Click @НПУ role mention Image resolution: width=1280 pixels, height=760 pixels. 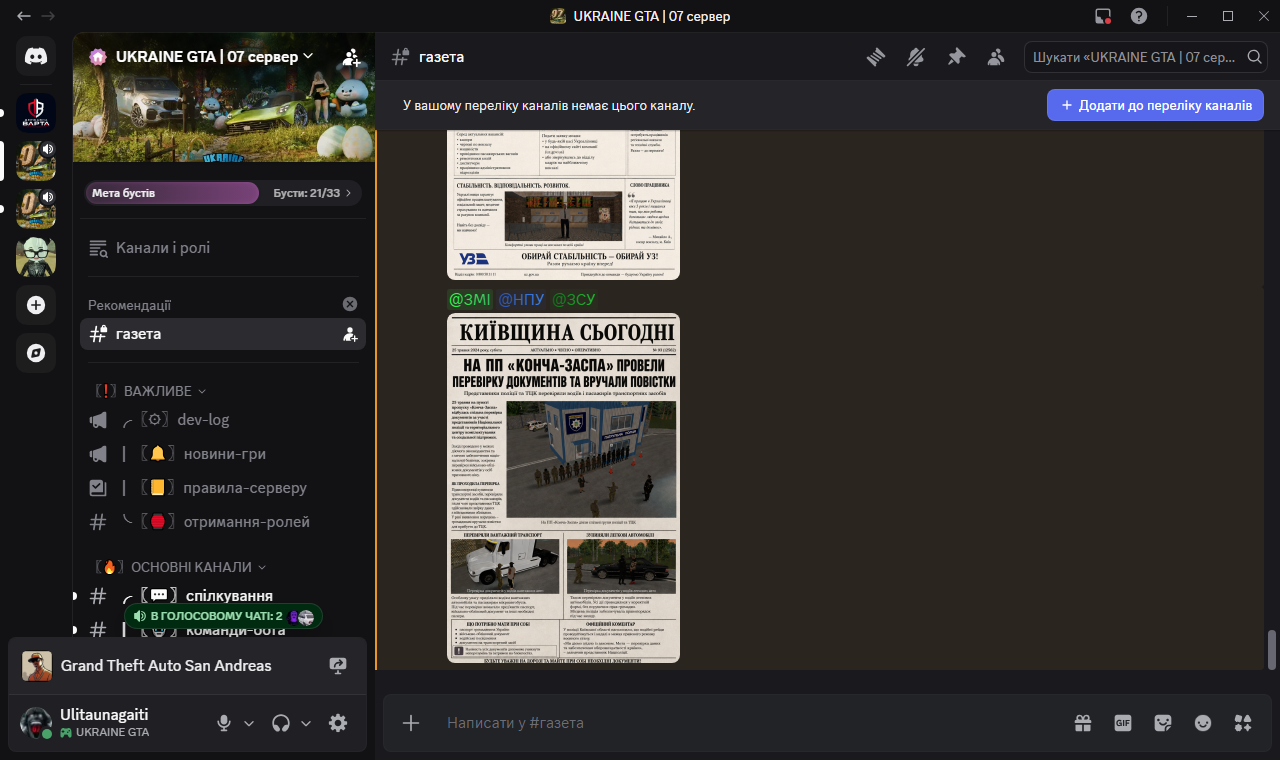[x=521, y=300]
